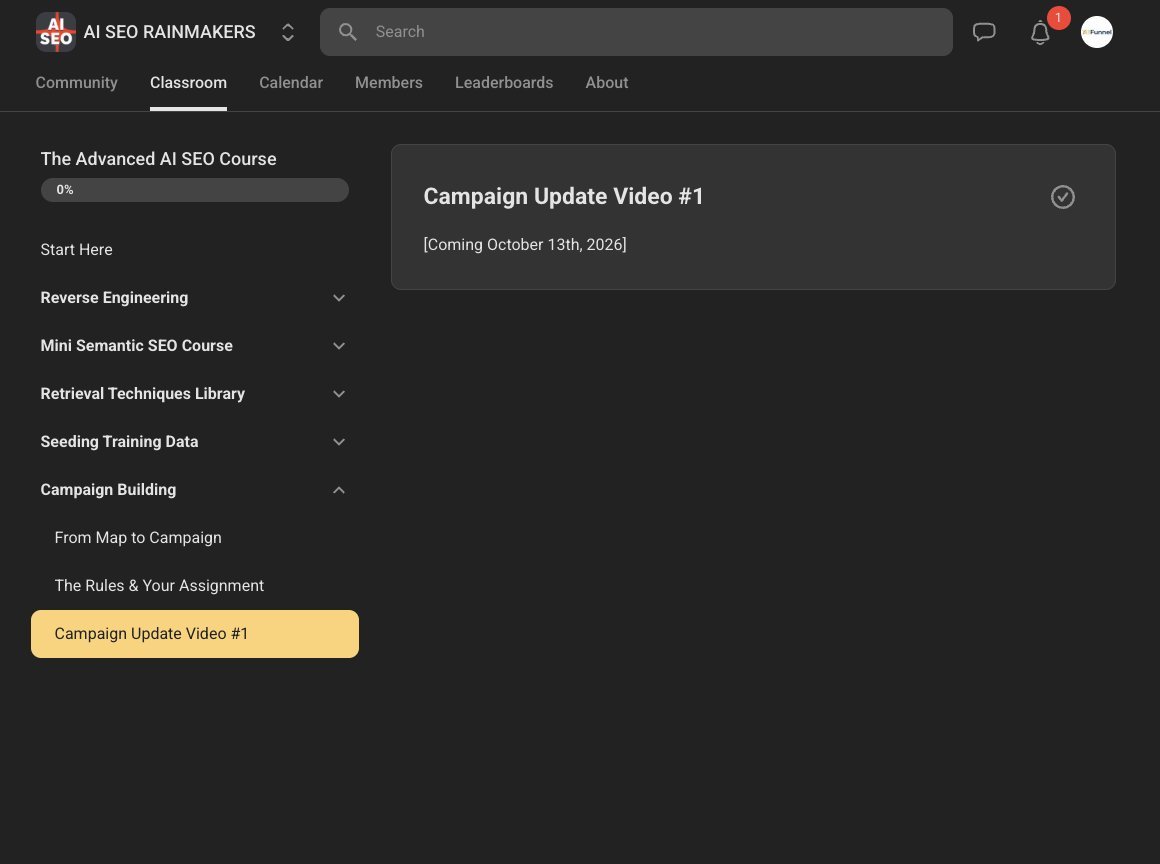Select the Classroom tab
The image size is (1160, 864).
pos(188,83)
